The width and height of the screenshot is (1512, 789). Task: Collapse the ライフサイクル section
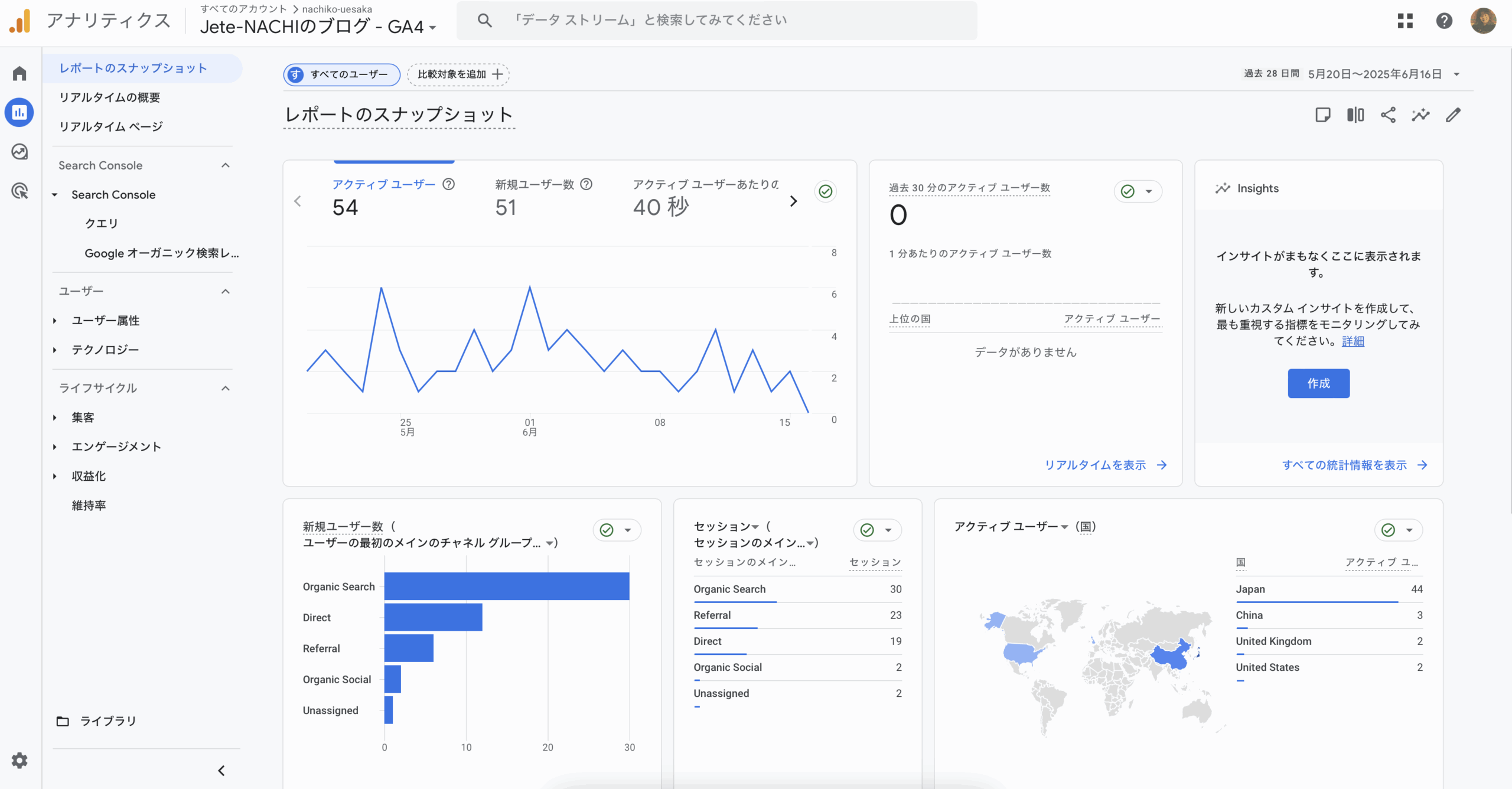225,388
